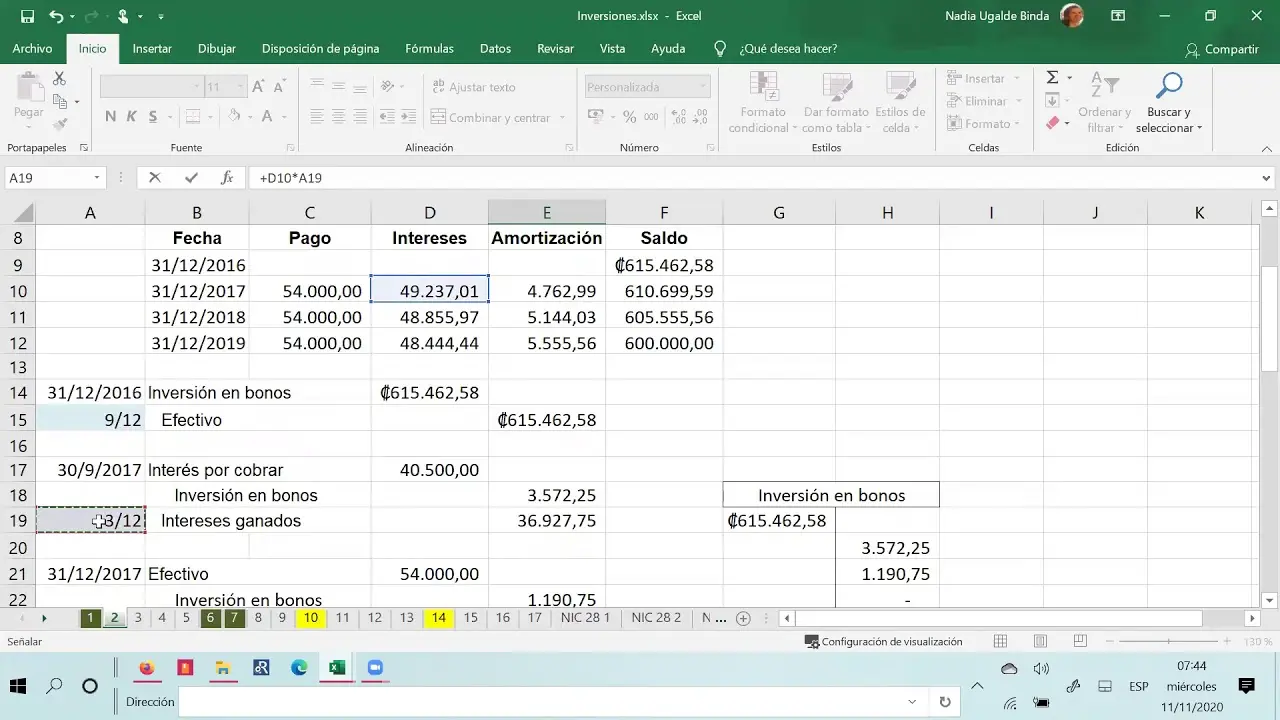Open Firefox from the taskbar
The image size is (1280, 720).
(147, 668)
